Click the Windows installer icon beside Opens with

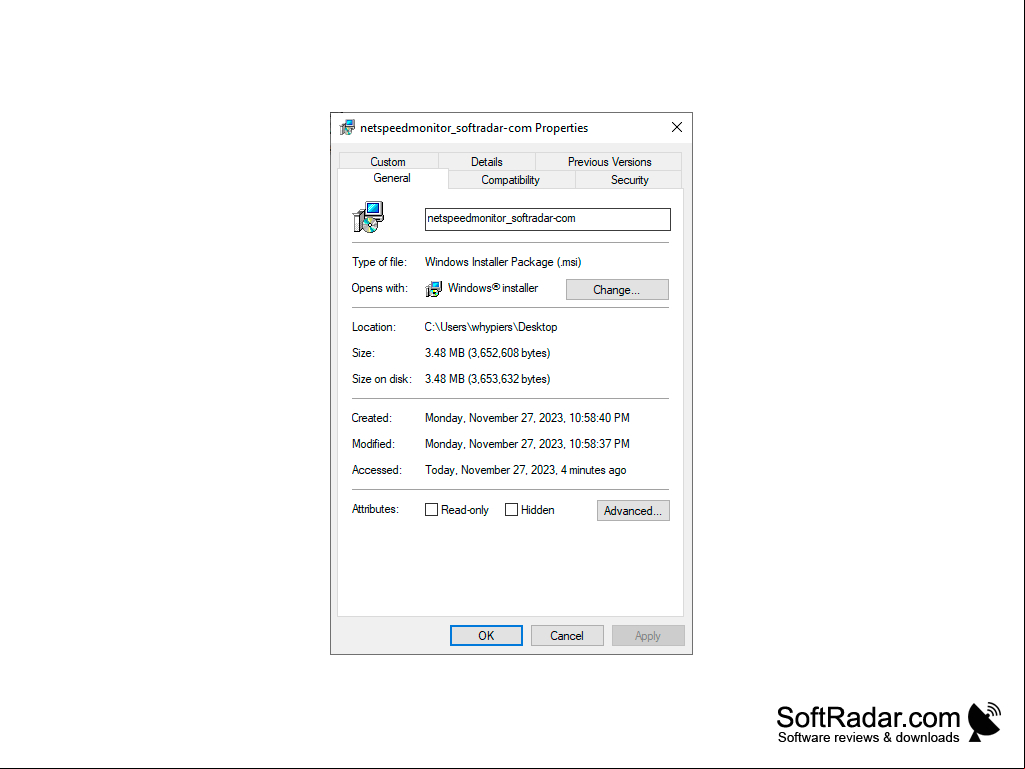pos(433,289)
